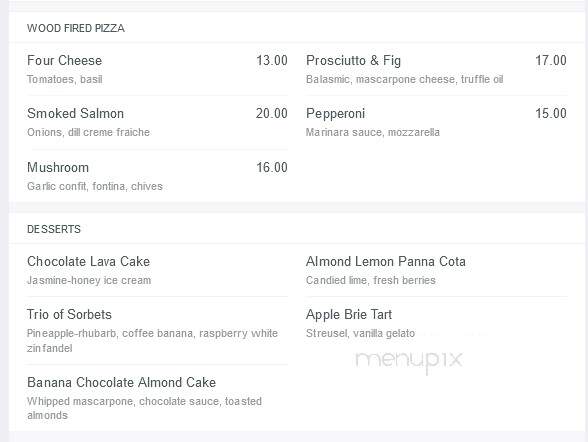Click the Trio of Sorbets dessert
Image resolution: width=588 pixels, height=442 pixels.
69,315
